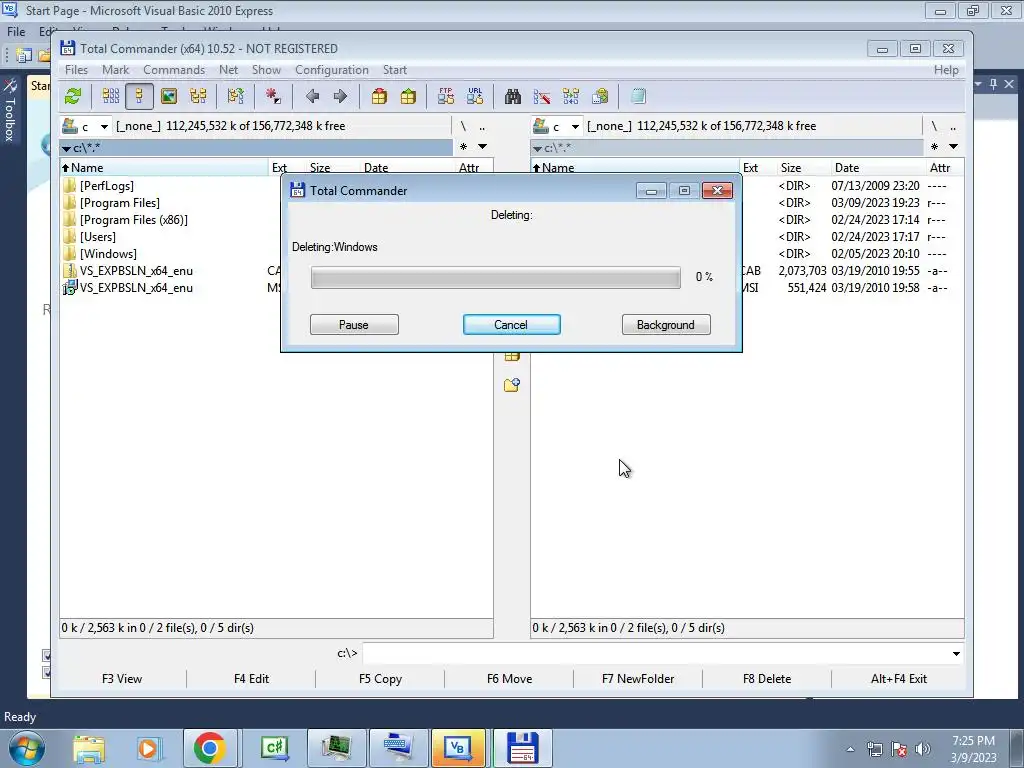
Task: Expand the right panel directory history arrow
Action: 953,147
